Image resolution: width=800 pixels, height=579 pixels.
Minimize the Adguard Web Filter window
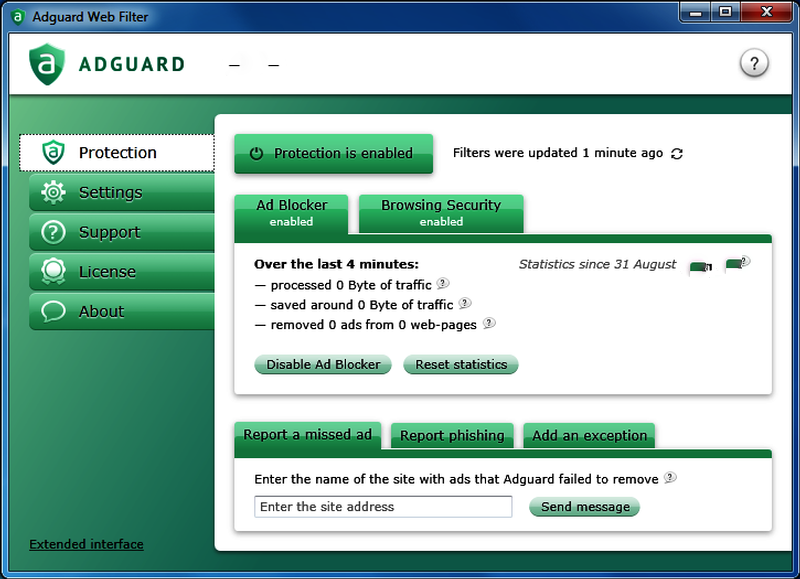pos(695,12)
